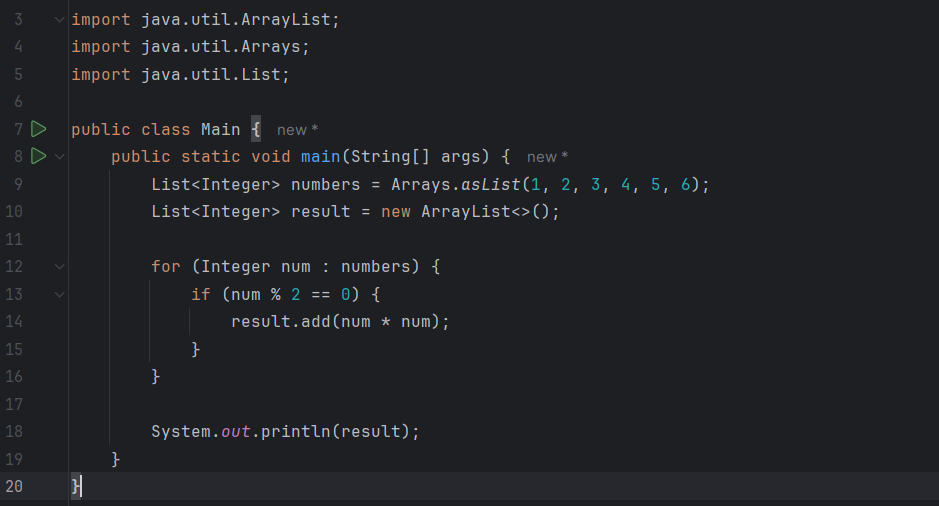Place cursor on empty line 11
Screen dimensions: 939x506
click(x=503, y=239)
